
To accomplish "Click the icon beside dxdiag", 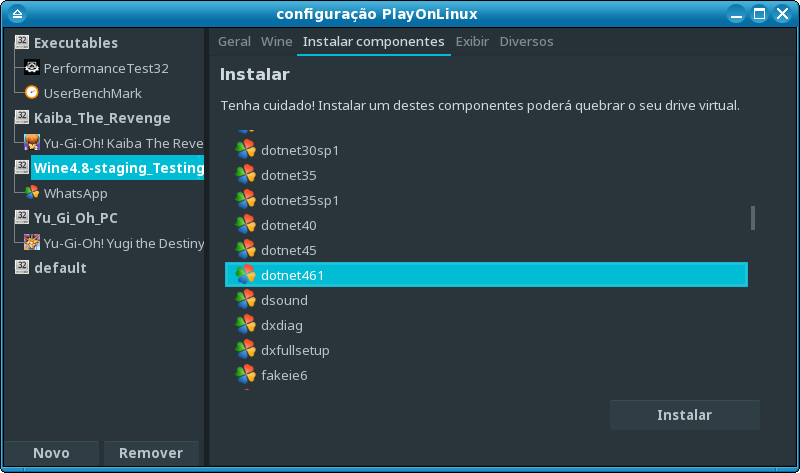I will (245, 325).
